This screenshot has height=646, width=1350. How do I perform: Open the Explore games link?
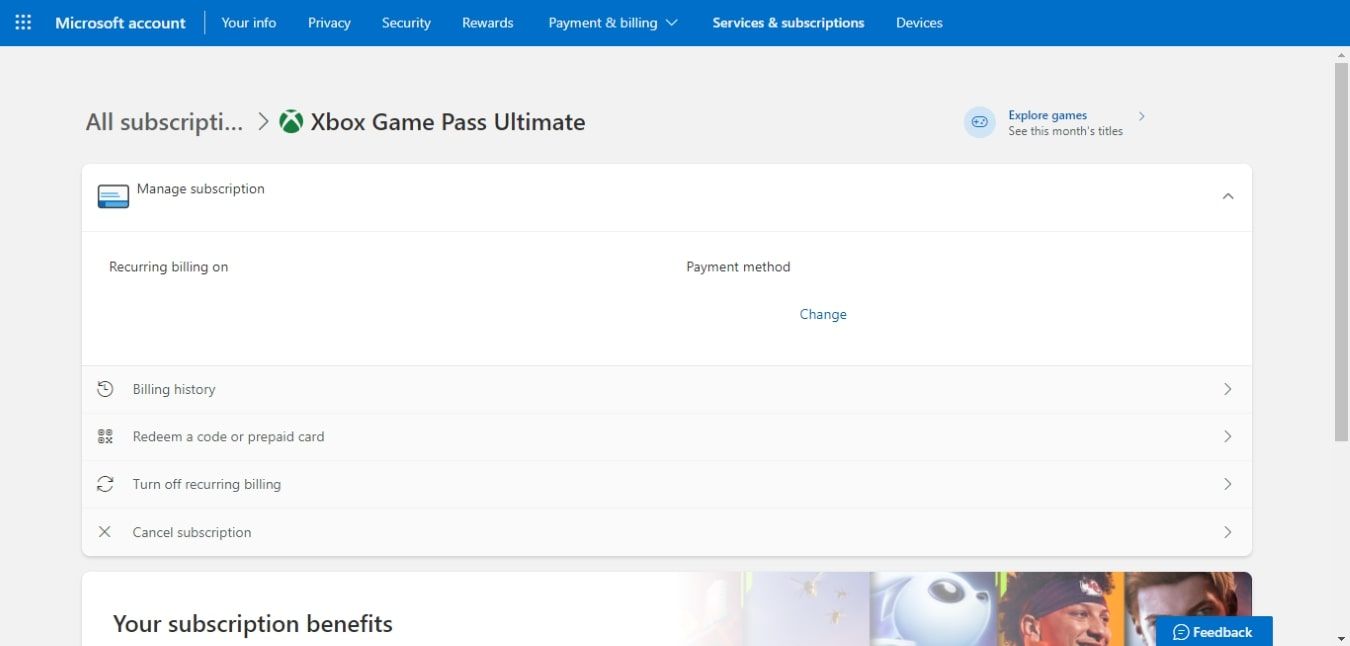[x=1047, y=115]
